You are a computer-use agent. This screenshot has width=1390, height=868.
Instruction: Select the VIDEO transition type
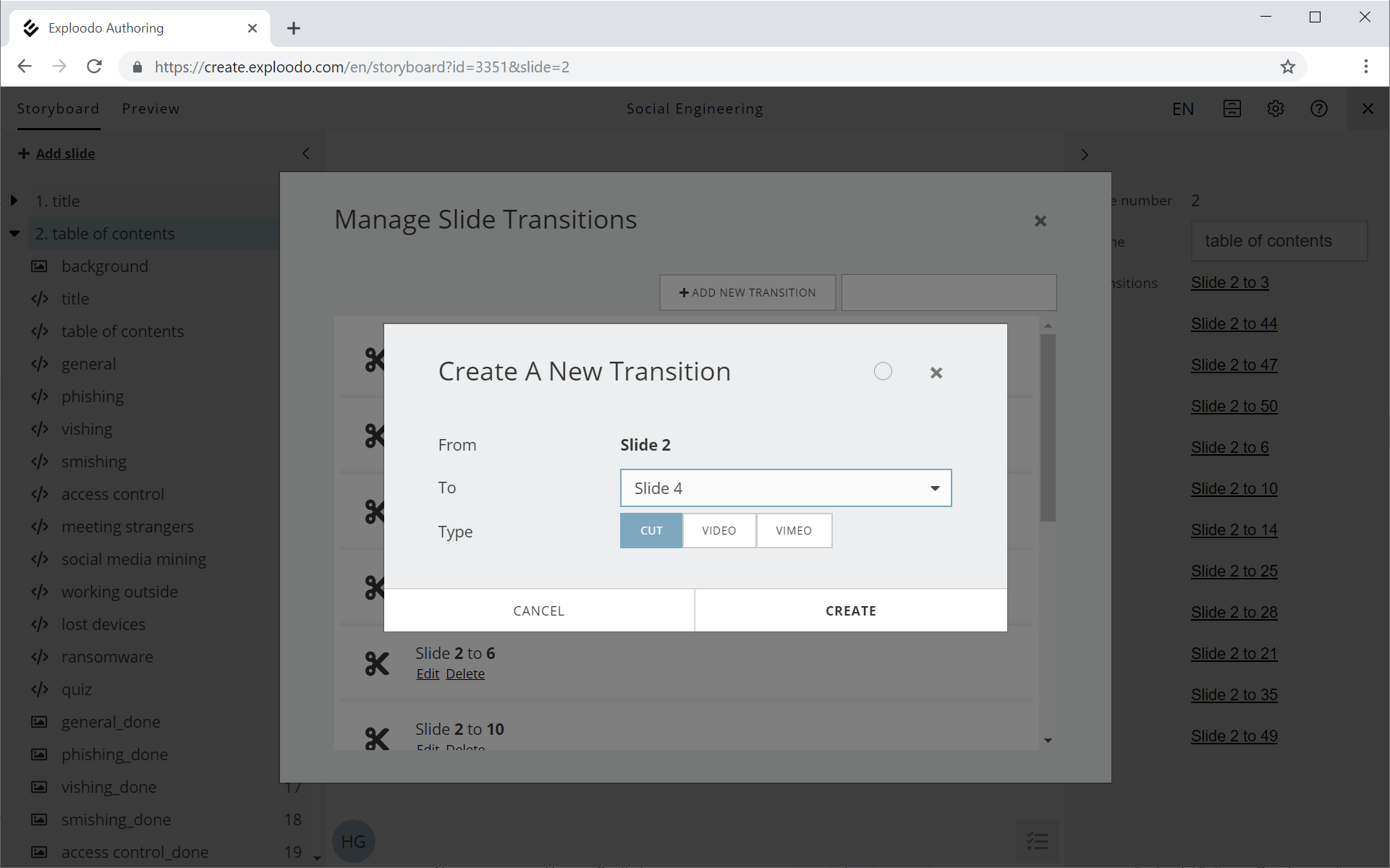(719, 530)
